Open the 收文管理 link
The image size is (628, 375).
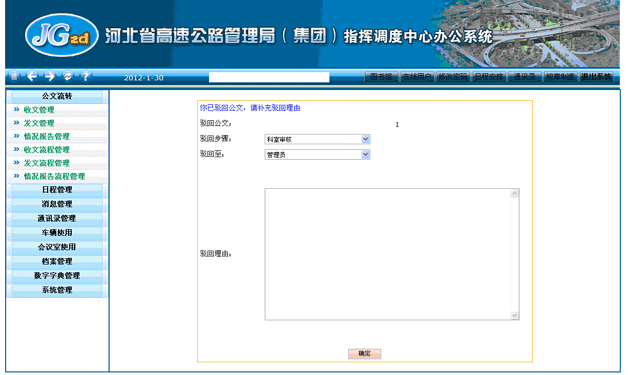click(x=39, y=110)
